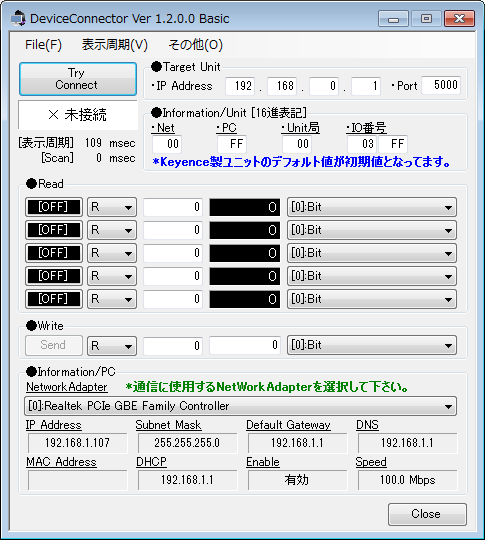Toggle the first Read row [OFF] button
Screen dimensions: 485x540
[x=54, y=207]
